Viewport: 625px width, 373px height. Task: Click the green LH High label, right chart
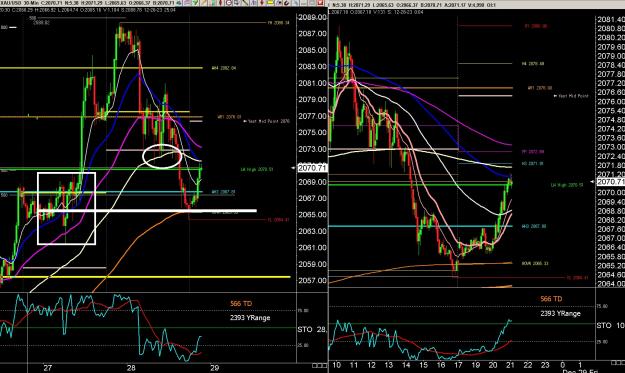click(566, 185)
